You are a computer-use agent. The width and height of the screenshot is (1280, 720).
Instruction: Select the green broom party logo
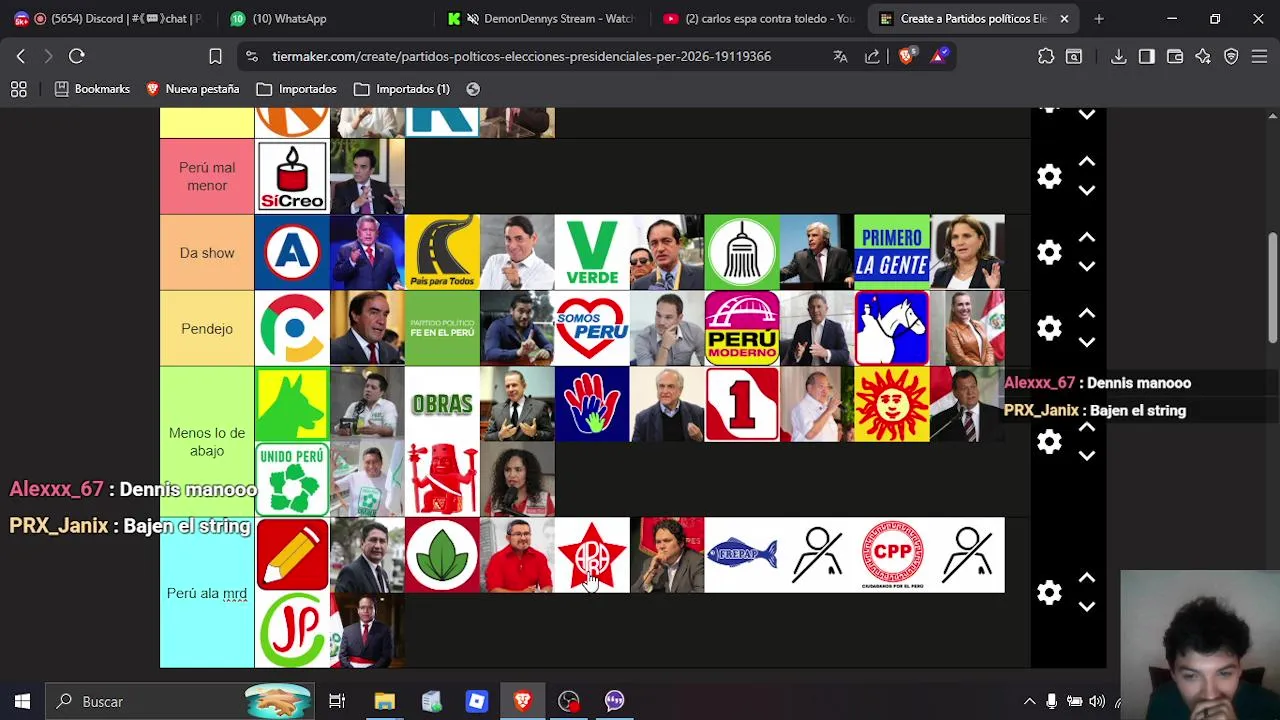(742, 253)
